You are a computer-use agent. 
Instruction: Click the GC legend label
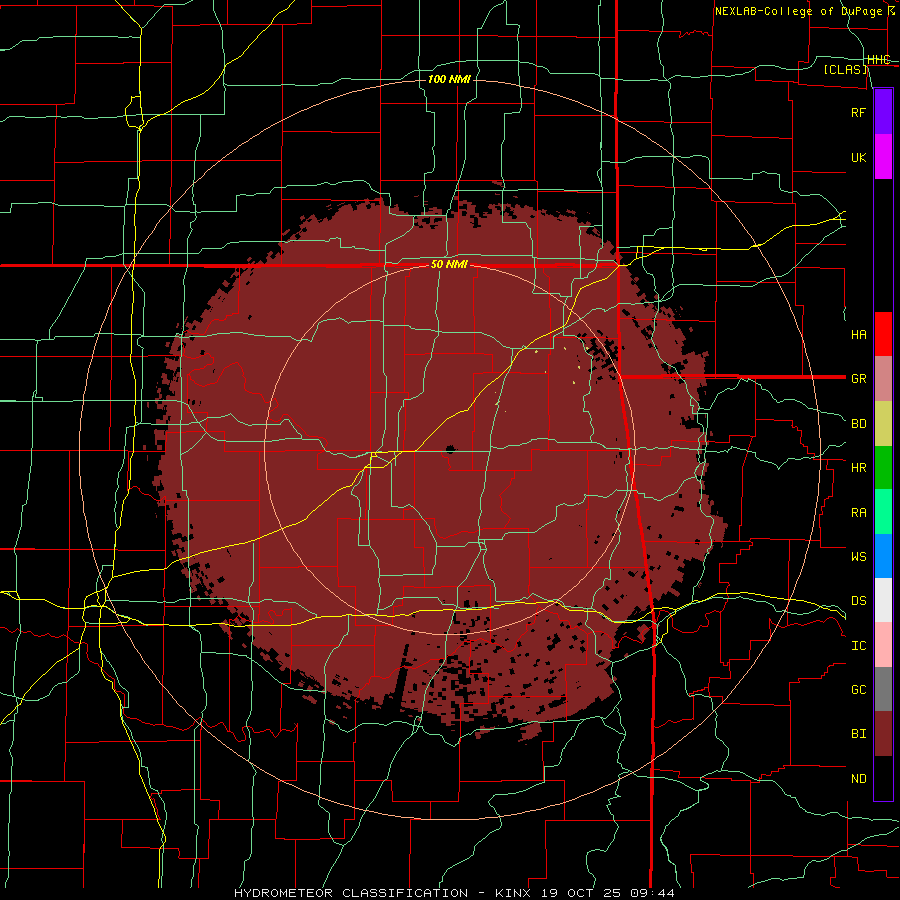858,690
